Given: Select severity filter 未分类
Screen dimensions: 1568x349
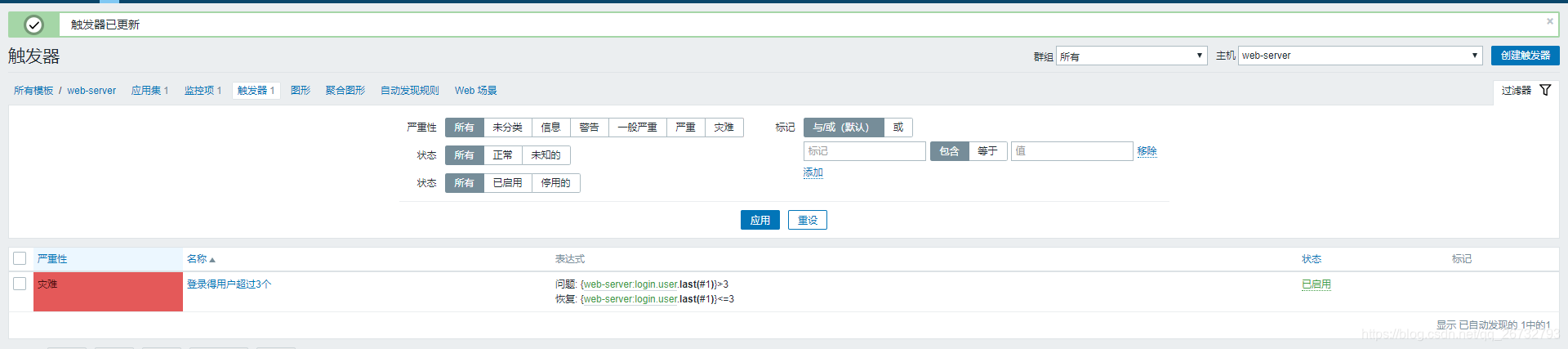Looking at the screenshot, I should 507,128.
